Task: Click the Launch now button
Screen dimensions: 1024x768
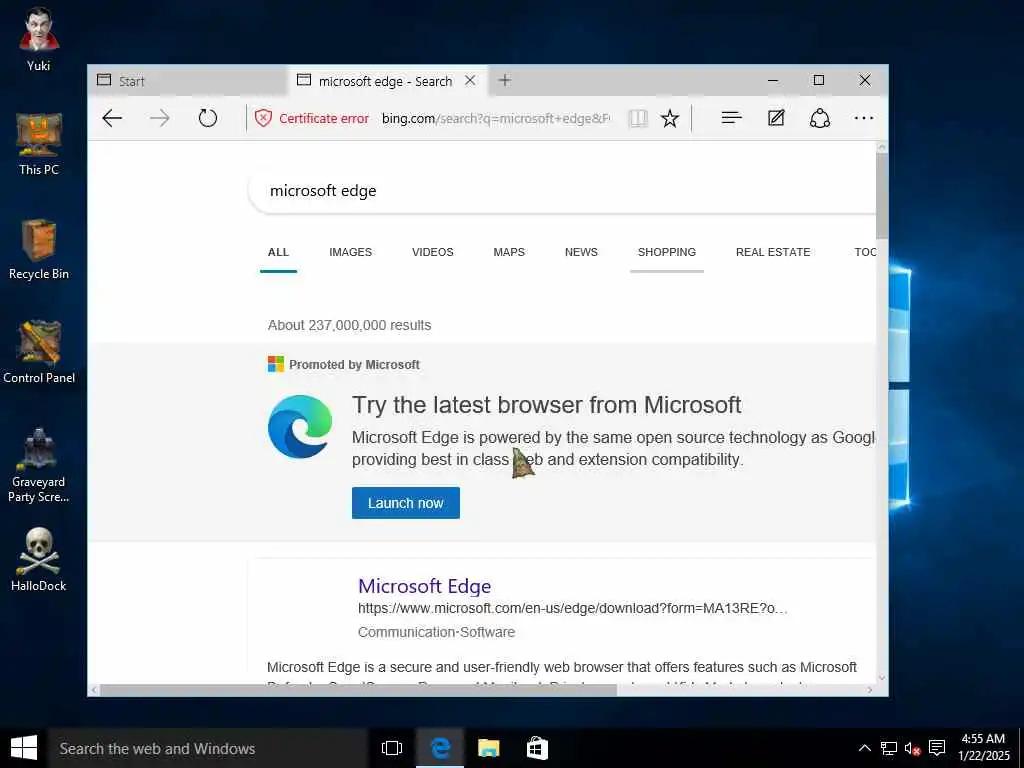Action: click(406, 503)
